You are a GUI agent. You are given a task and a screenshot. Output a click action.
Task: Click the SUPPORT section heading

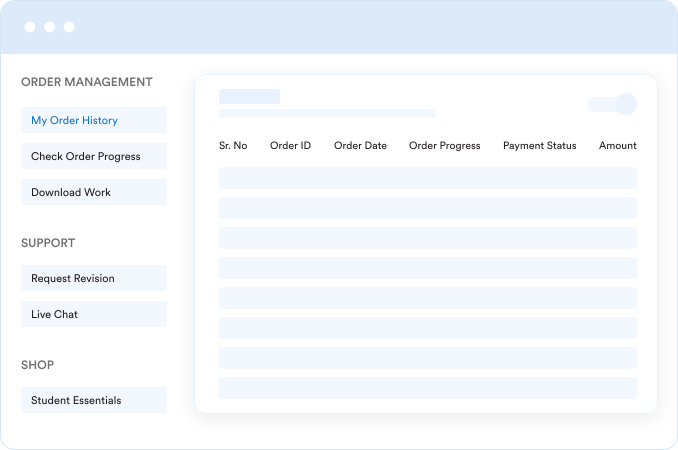(x=48, y=243)
